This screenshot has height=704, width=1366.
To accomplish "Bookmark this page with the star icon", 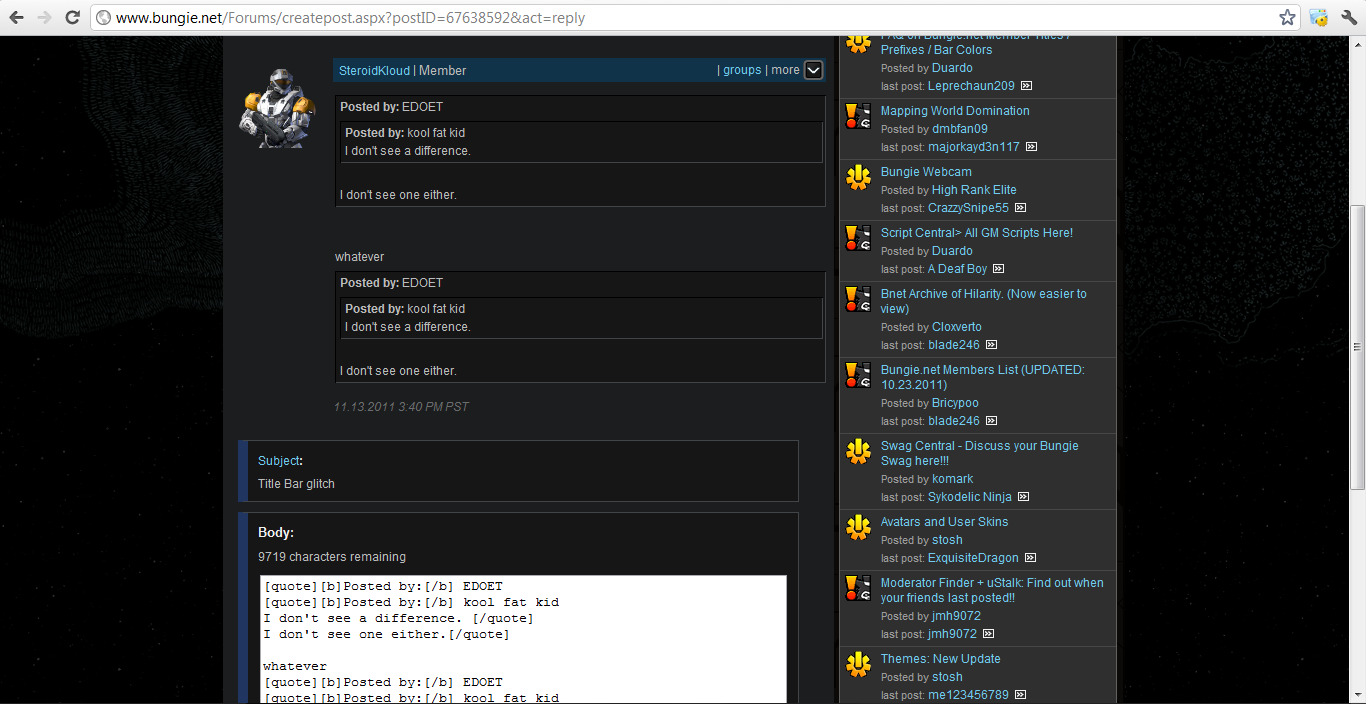I will click(1287, 17).
